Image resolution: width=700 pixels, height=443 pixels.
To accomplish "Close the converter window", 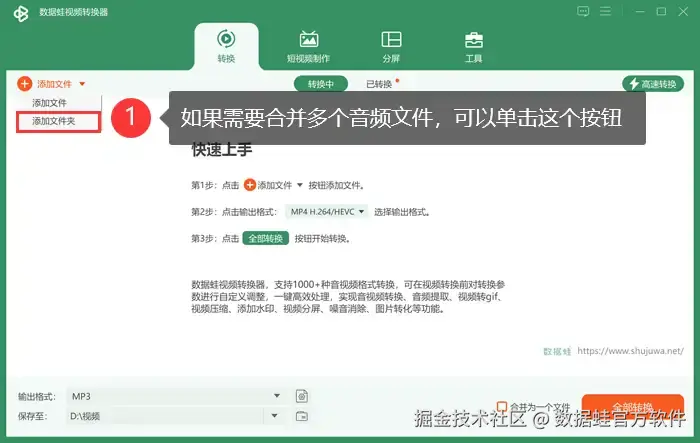I will 683,12.
